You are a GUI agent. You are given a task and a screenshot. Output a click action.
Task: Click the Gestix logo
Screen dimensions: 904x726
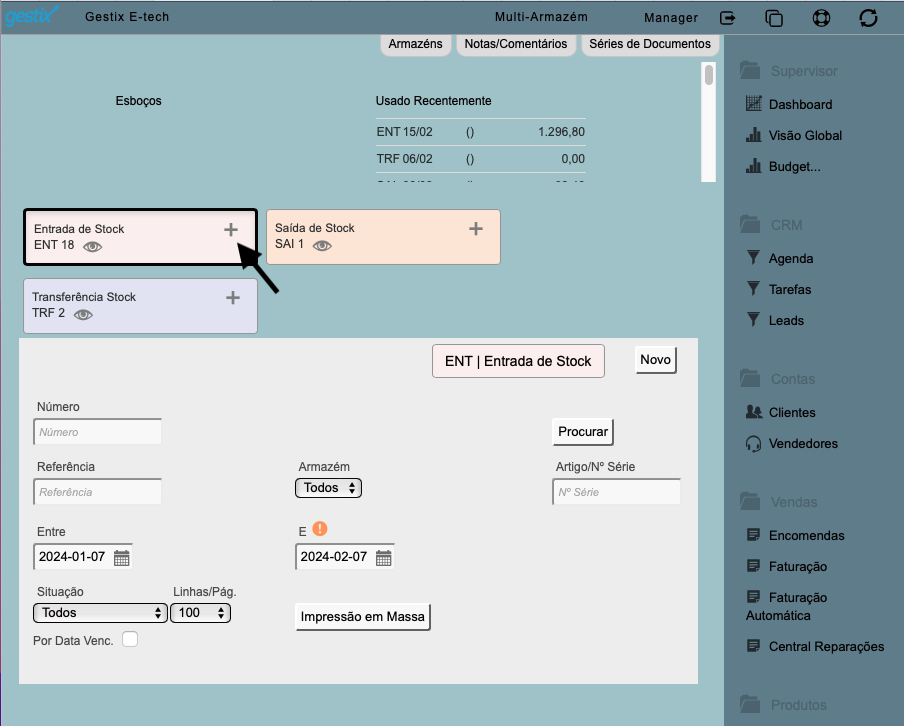[x=31, y=15]
